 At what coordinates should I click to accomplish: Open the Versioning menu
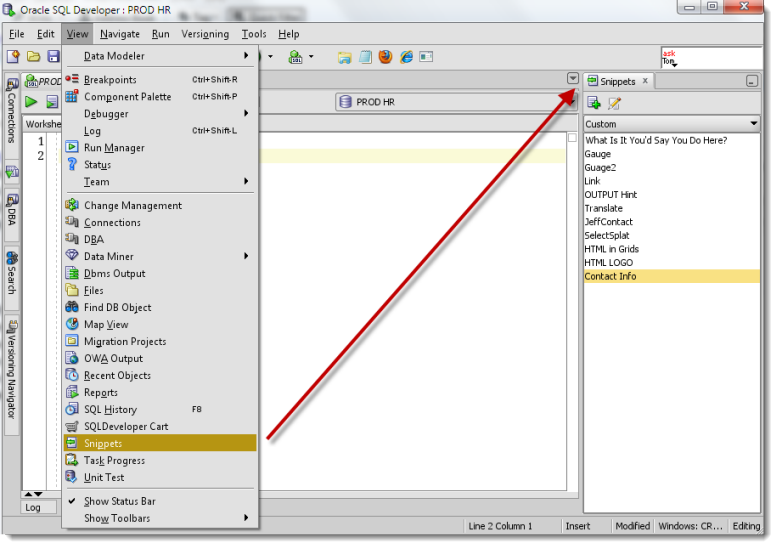[205, 34]
